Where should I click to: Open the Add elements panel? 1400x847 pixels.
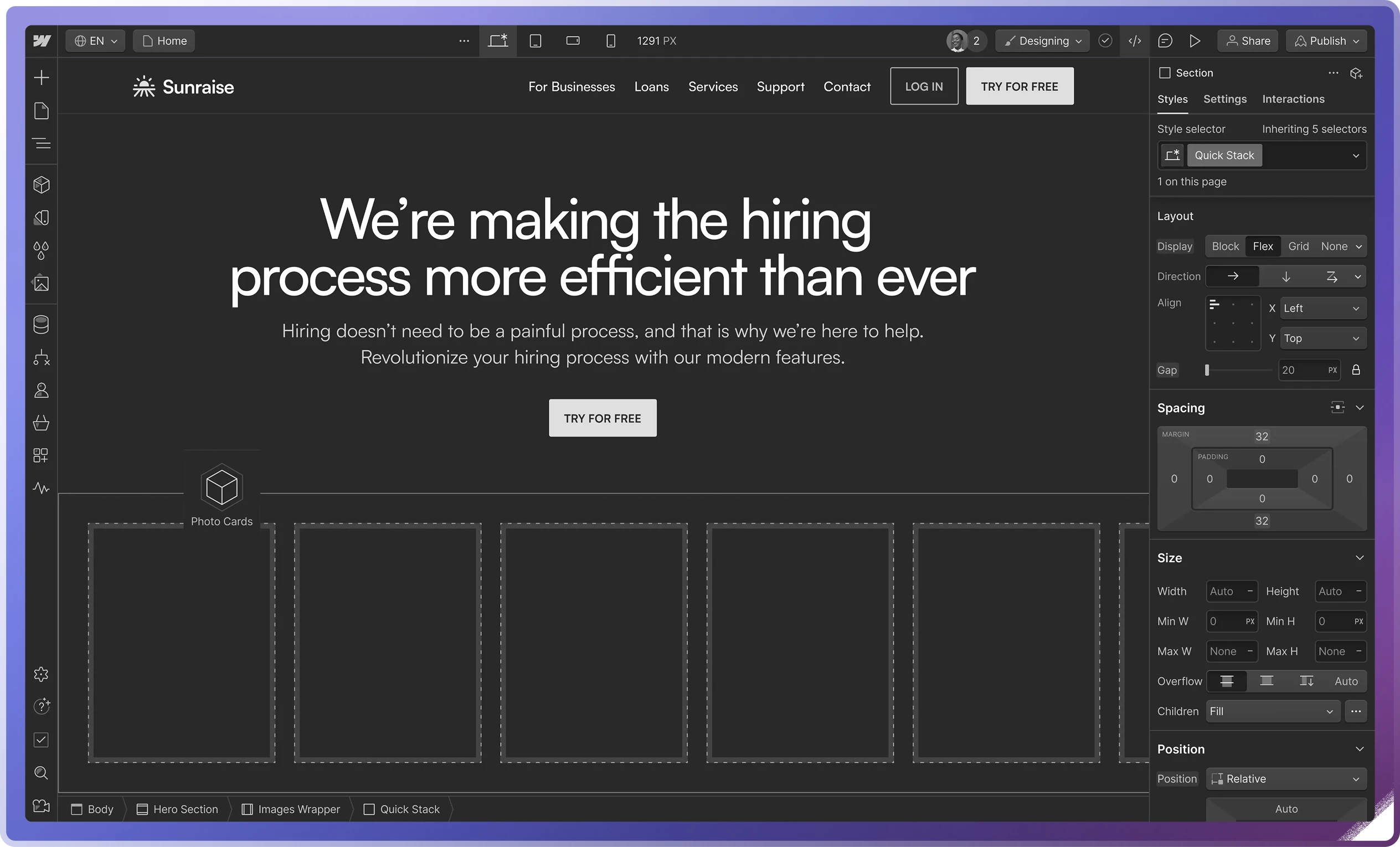pos(42,78)
